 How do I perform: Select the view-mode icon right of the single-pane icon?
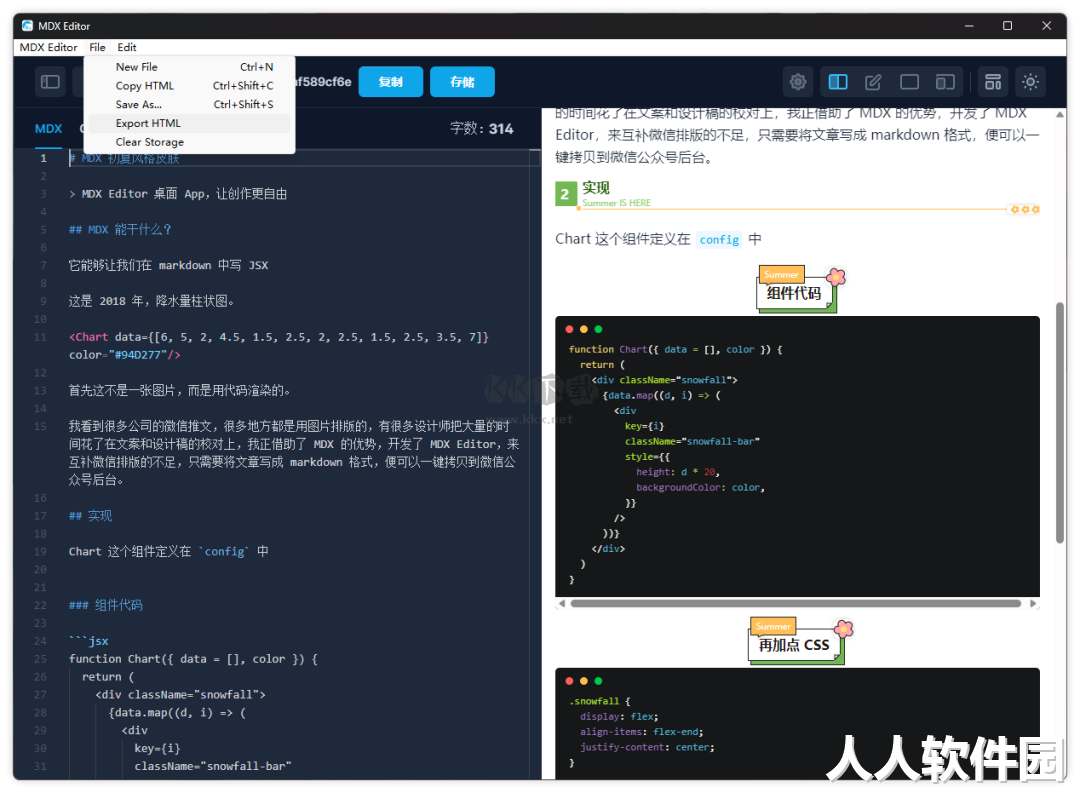(x=945, y=82)
